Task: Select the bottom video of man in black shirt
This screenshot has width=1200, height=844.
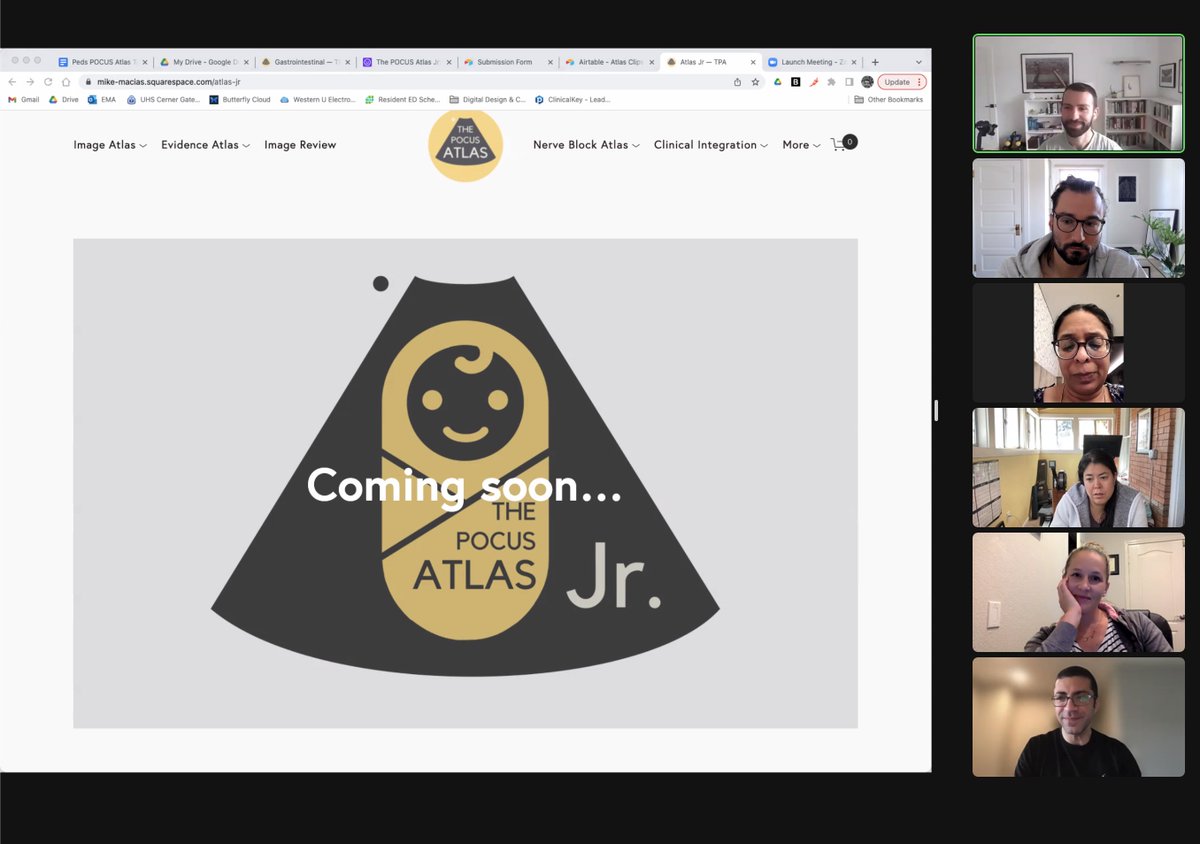Action: [1078, 717]
